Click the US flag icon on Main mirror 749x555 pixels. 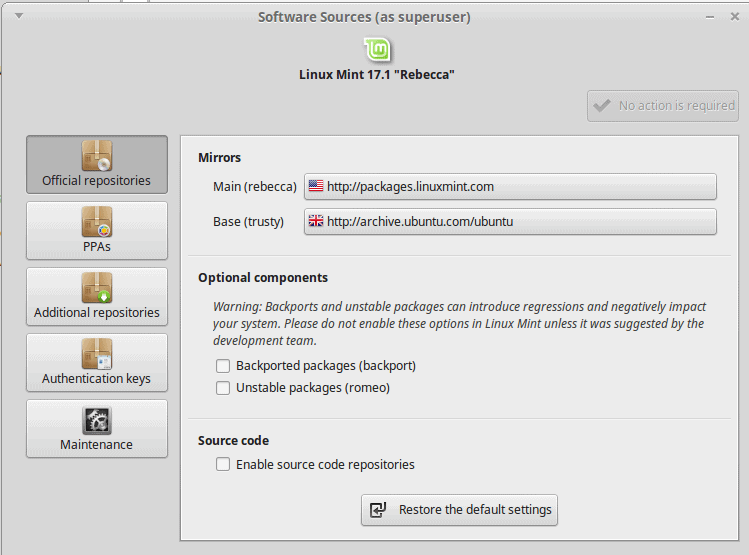click(316, 186)
